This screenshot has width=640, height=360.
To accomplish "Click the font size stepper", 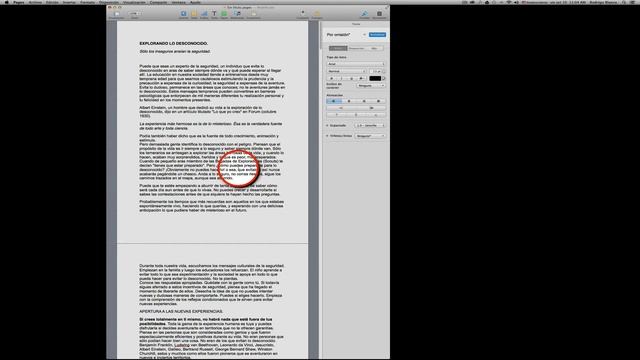I will coord(384,71).
